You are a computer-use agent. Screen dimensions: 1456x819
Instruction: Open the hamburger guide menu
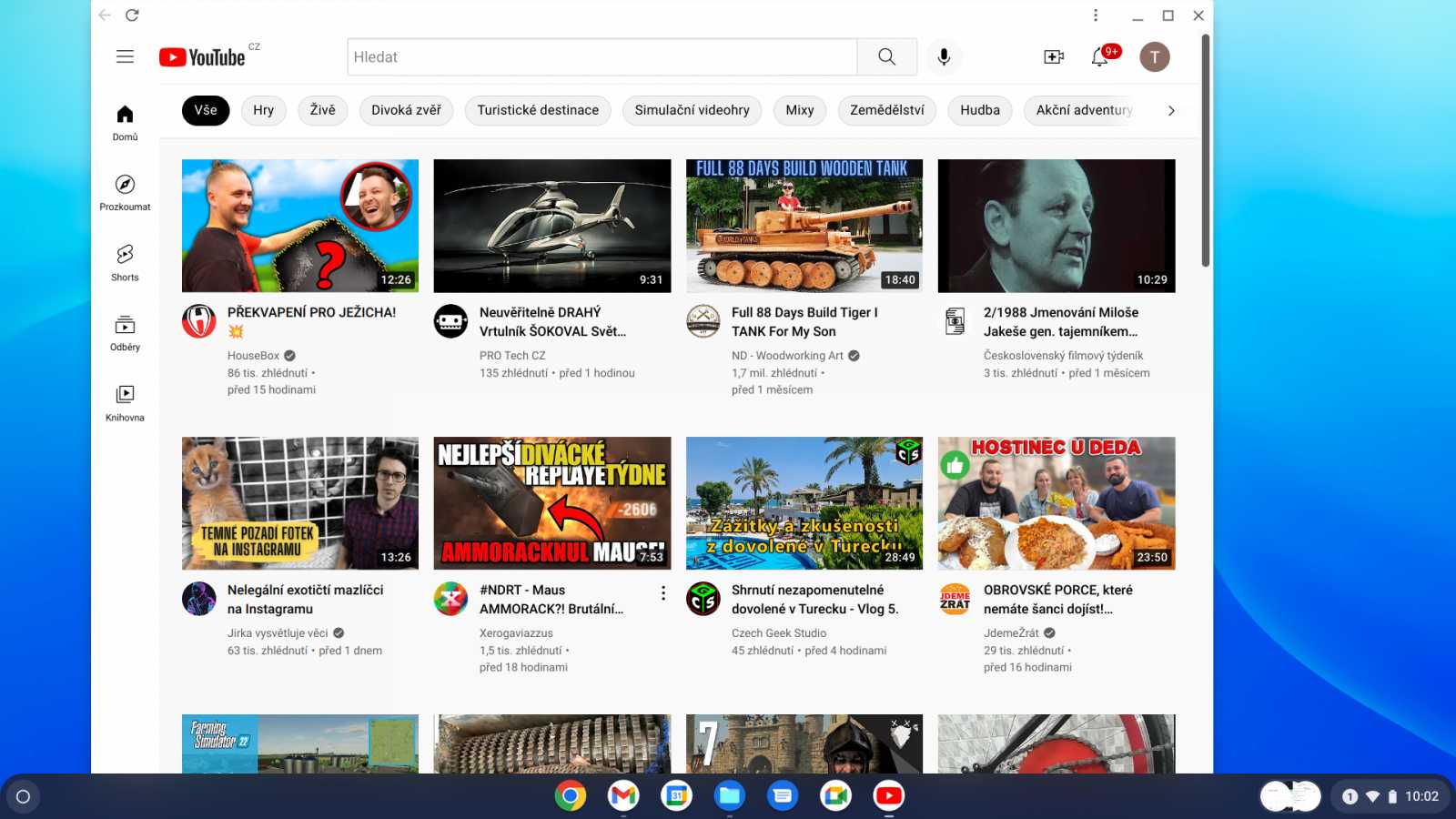point(125,56)
